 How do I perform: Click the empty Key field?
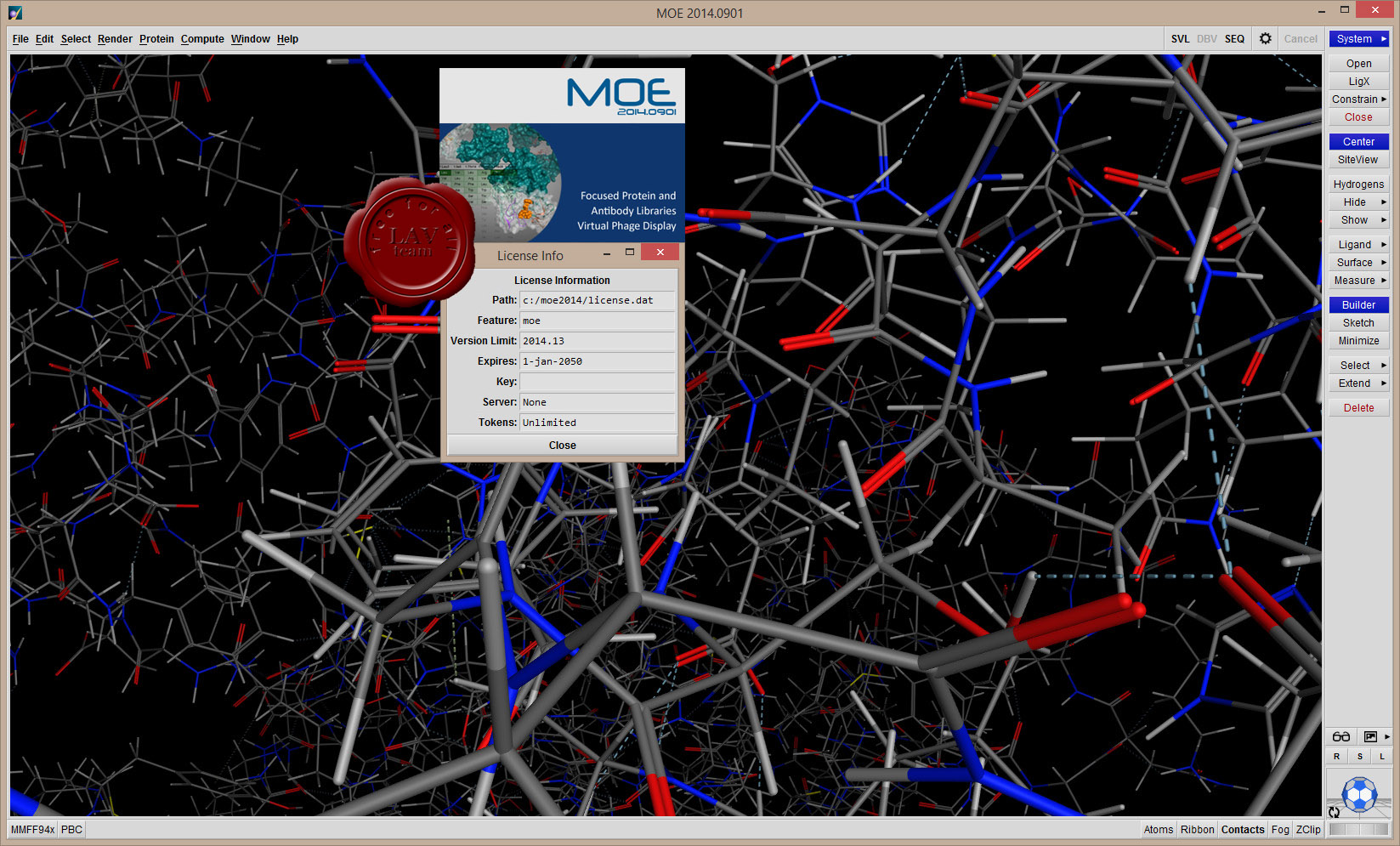click(x=598, y=382)
